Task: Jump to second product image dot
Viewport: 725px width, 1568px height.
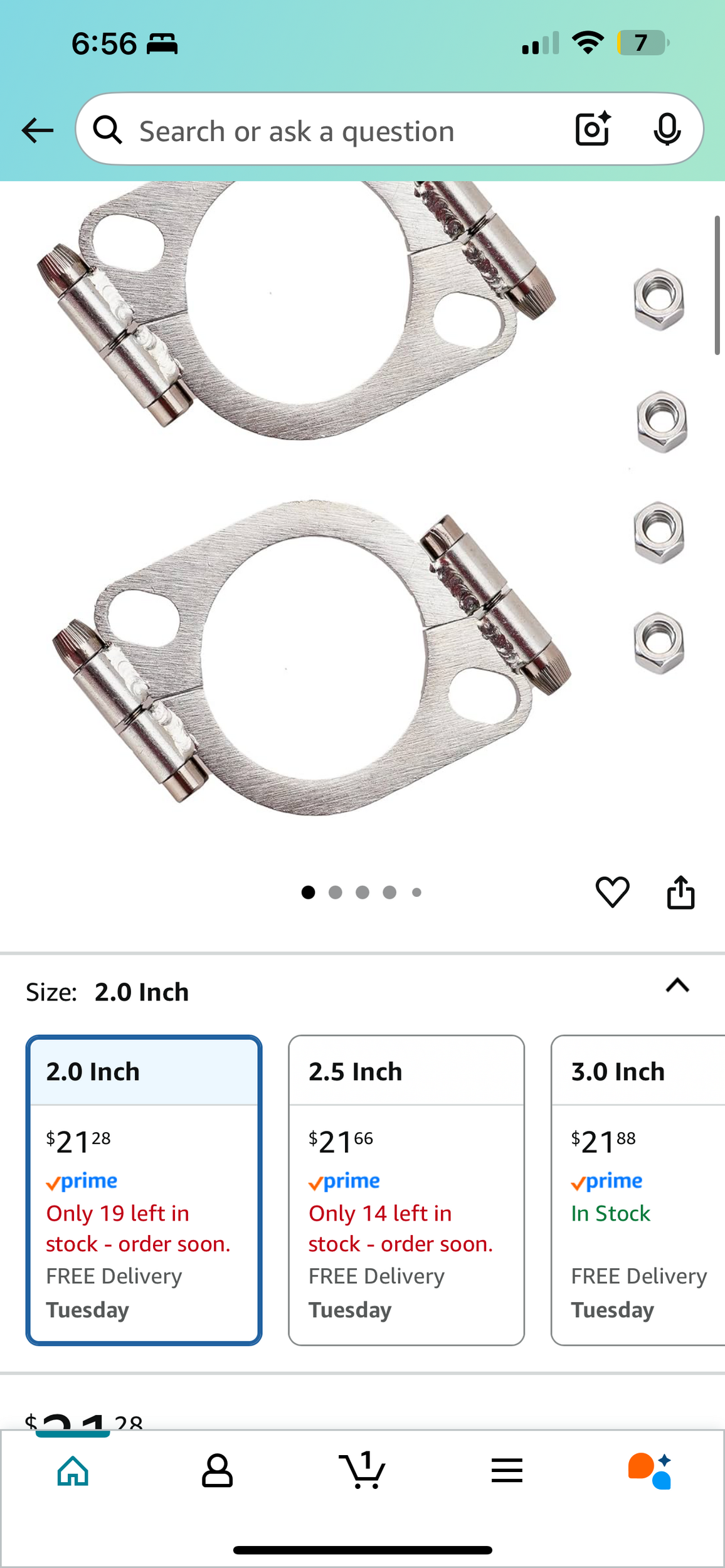Action: tap(336, 892)
